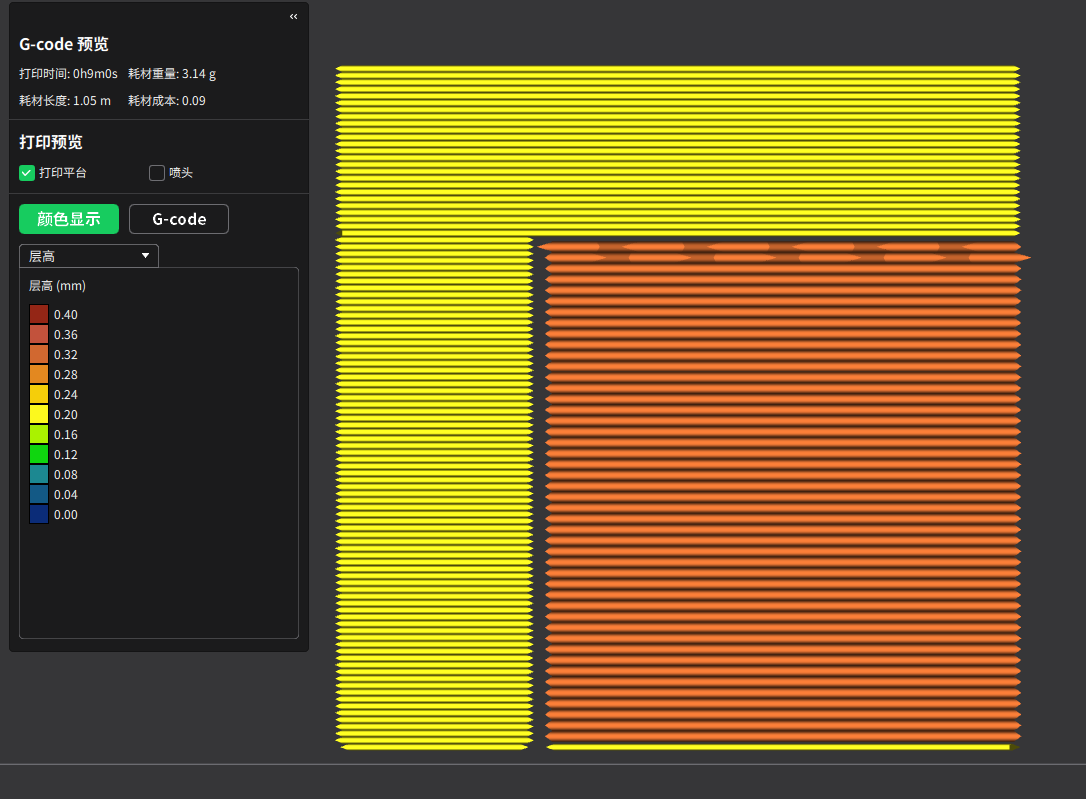Screen dimensions: 1086x799
Task: Click the 层高 (mm) legend title
Action: coord(57,286)
